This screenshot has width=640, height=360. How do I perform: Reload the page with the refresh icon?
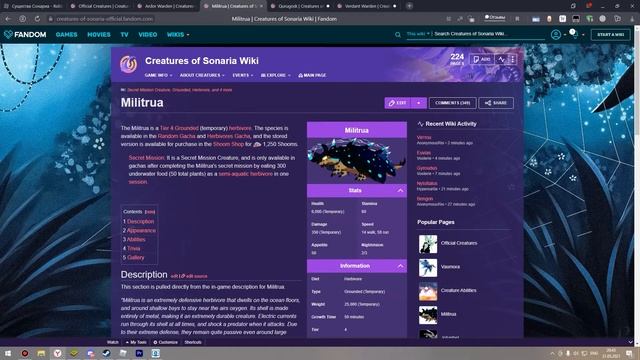37,19
